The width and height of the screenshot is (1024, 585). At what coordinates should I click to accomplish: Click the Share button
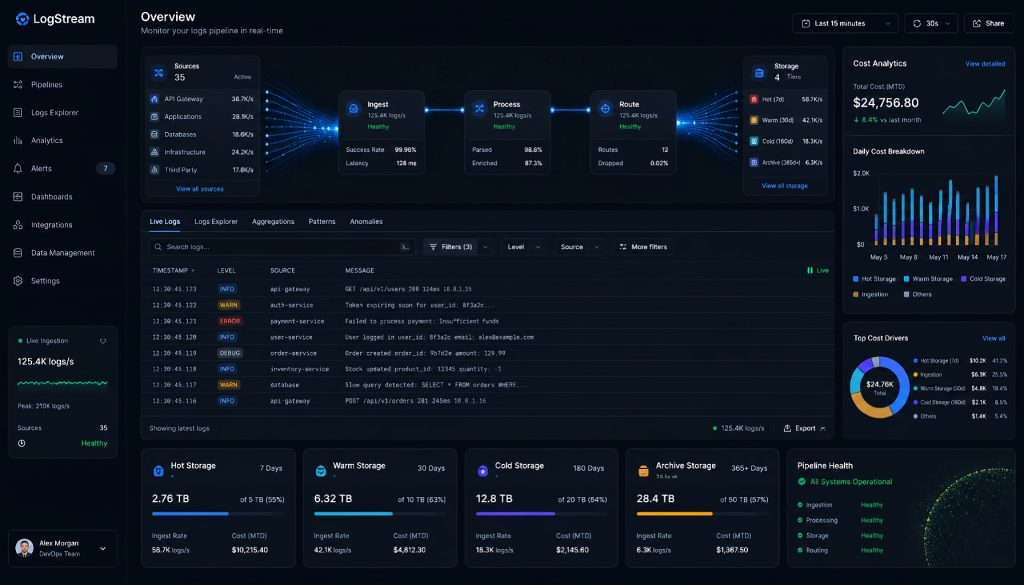989,24
